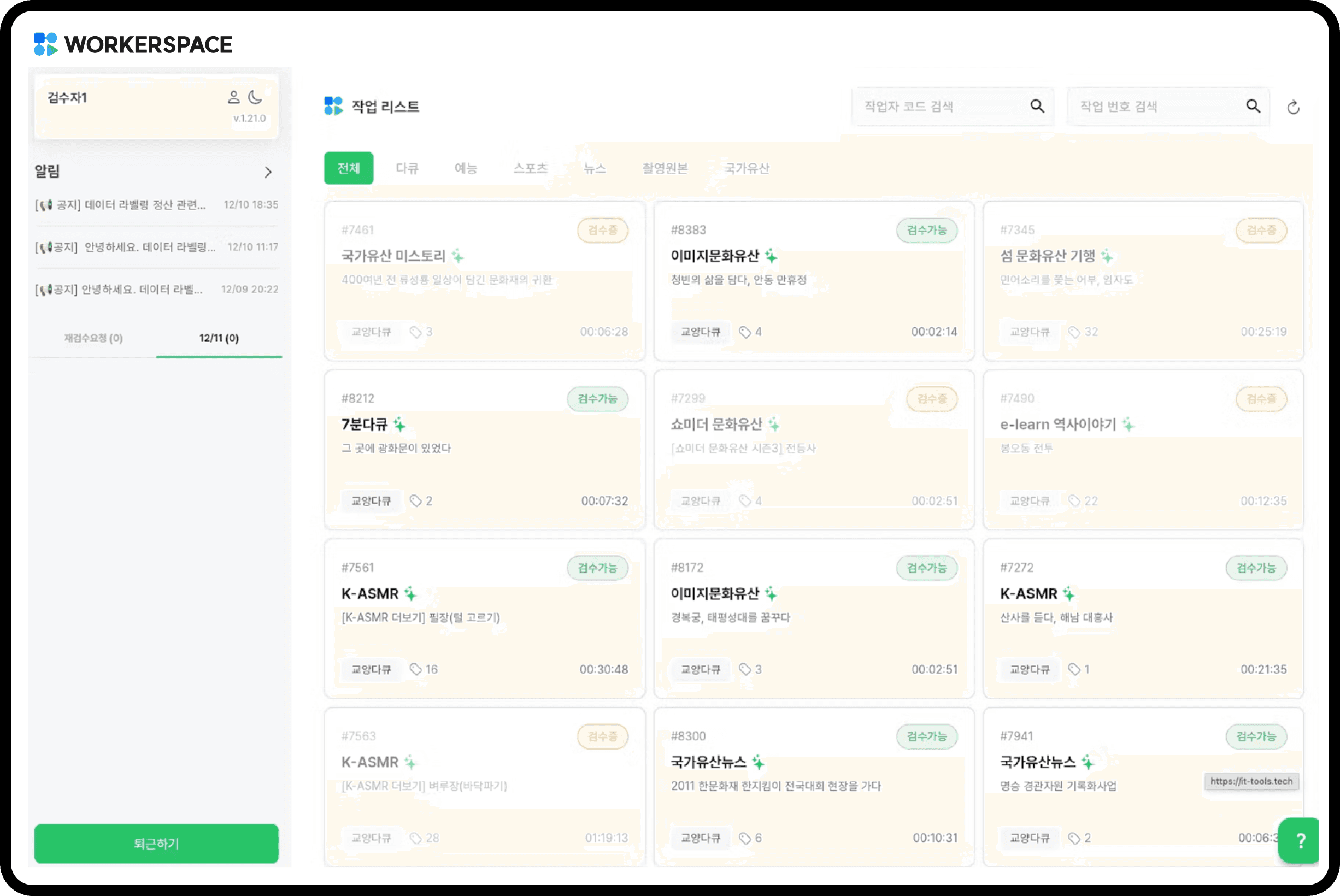The height and width of the screenshot is (896, 1340).
Task: Open notice dated 12/10 18:35
Action: pos(155,204)
